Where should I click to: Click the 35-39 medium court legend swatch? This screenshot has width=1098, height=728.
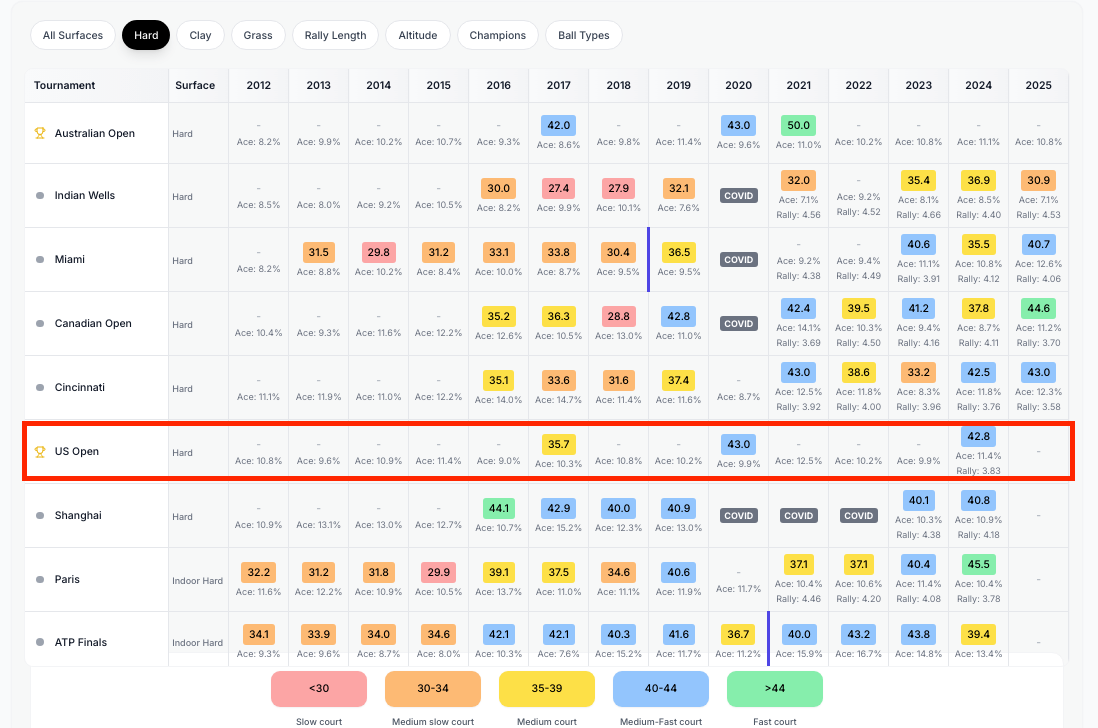coord(547,689)
